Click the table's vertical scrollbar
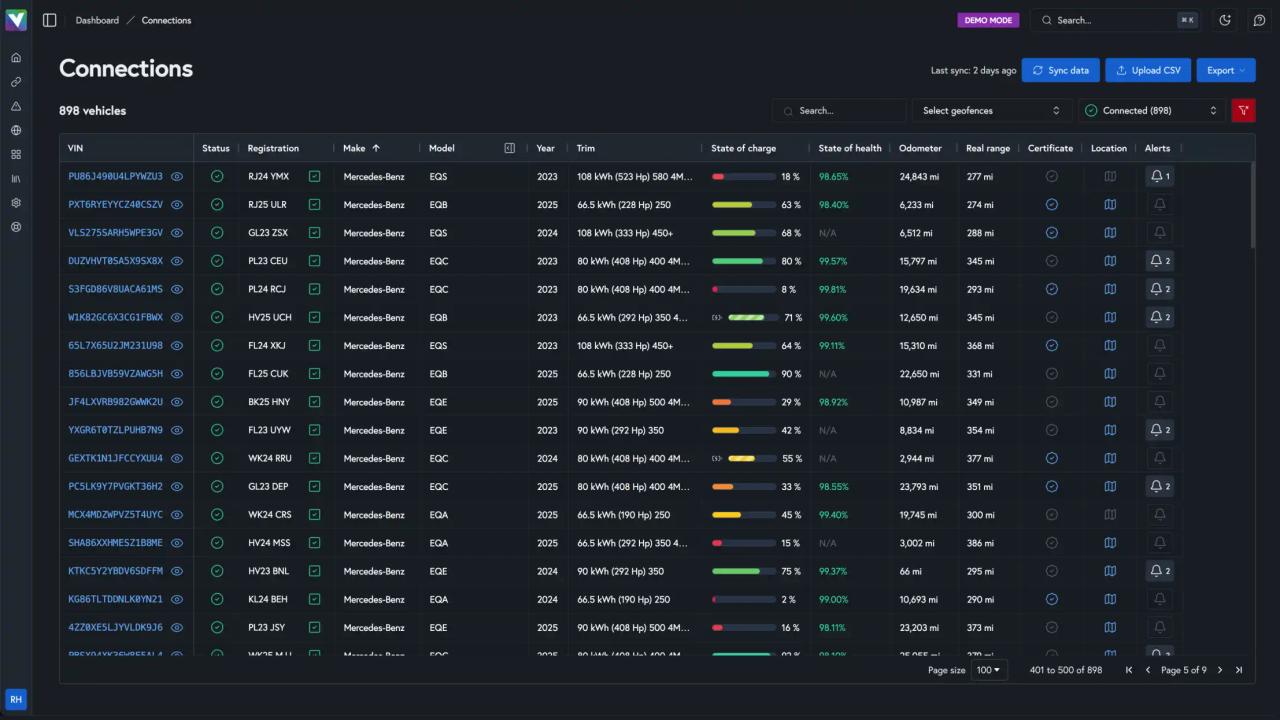 tap(1252, 205)
